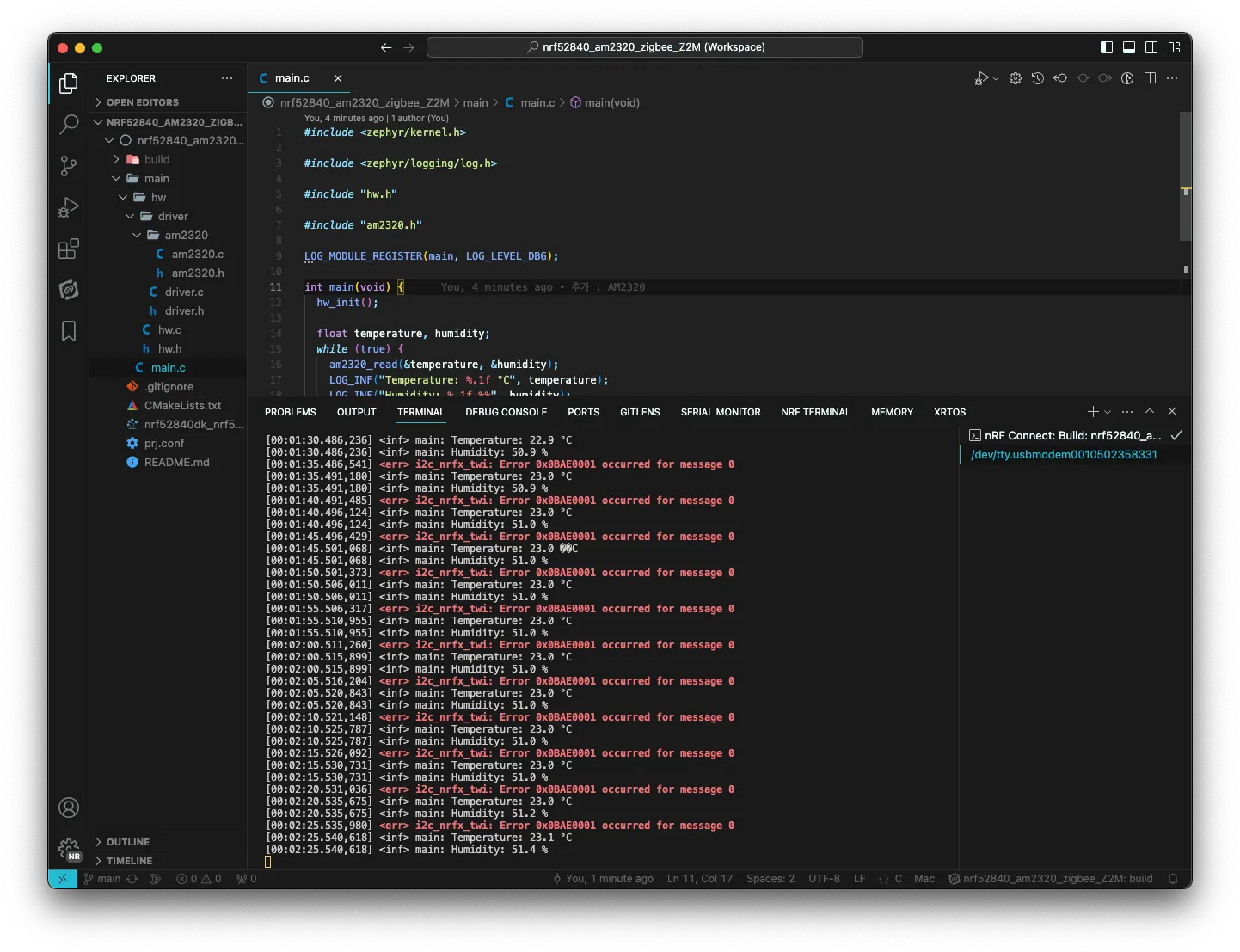The height and width of the screenshot is (952, 1240).
Task: Switch to the PROBLEMS tab
Action: 290,412
